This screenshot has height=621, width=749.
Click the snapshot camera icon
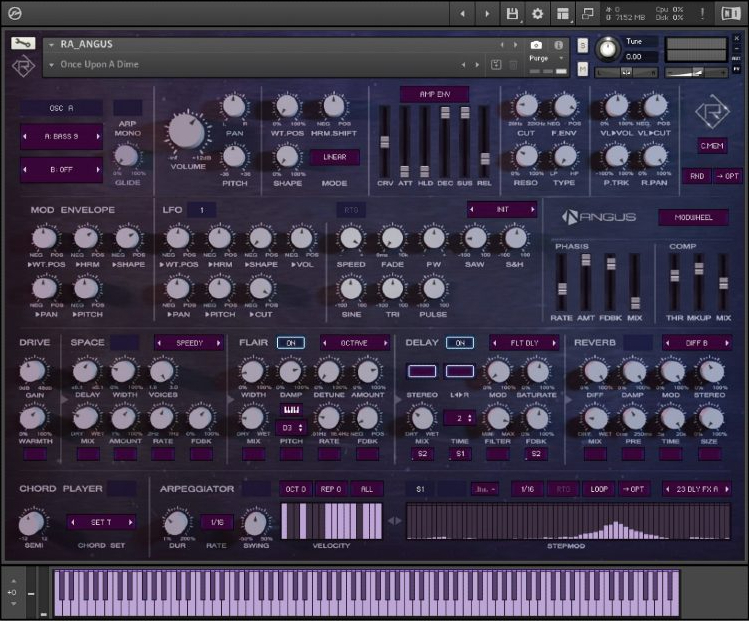[536, 45]
